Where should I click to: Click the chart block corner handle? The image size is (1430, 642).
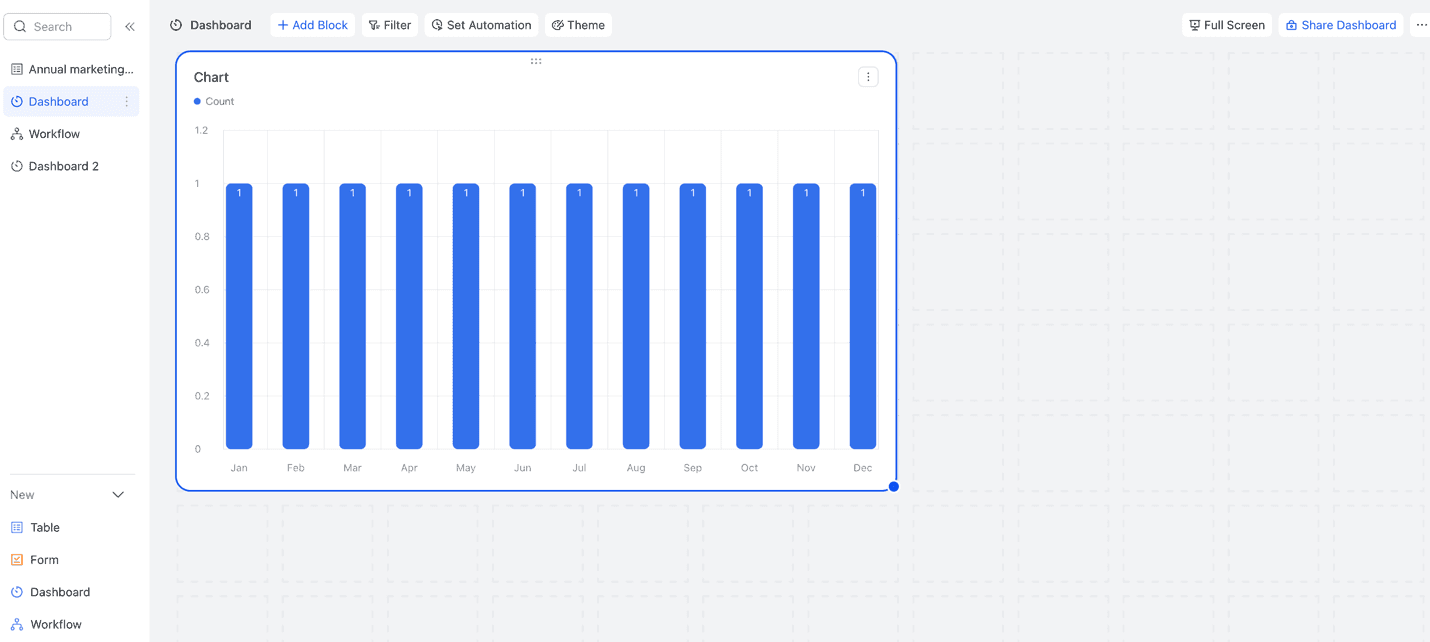(x=894, y=487)
